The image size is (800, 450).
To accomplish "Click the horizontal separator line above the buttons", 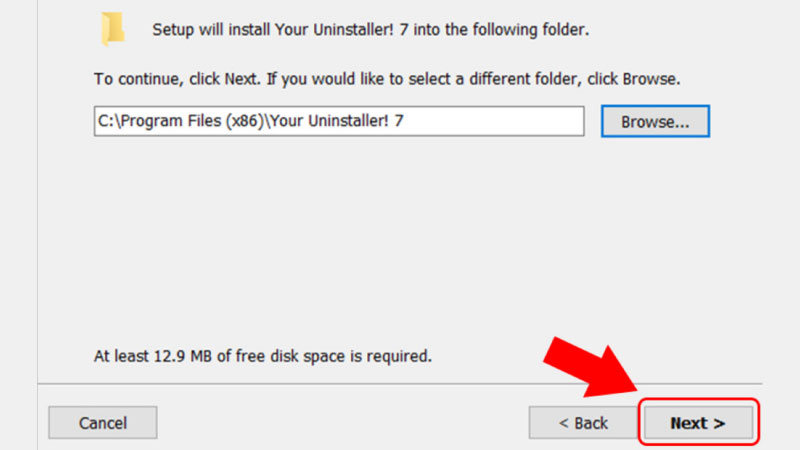I will click(x=400, y=383).
